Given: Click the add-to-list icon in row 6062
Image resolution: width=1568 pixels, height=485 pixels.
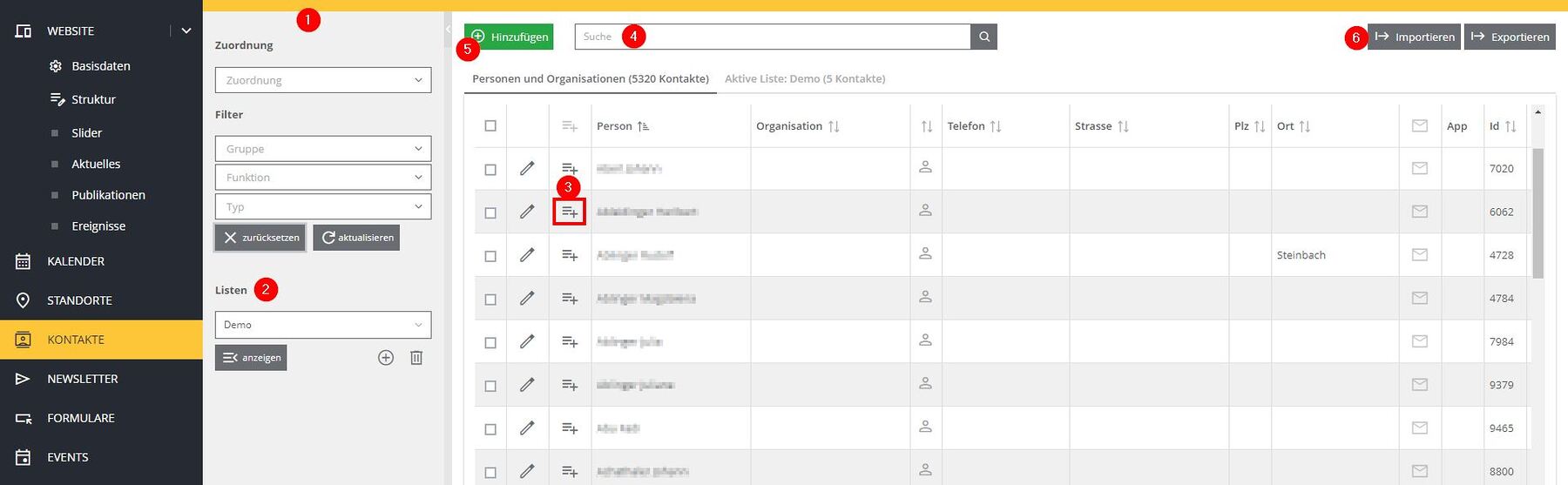Looking at the screenshot, I should coord(570,212).
